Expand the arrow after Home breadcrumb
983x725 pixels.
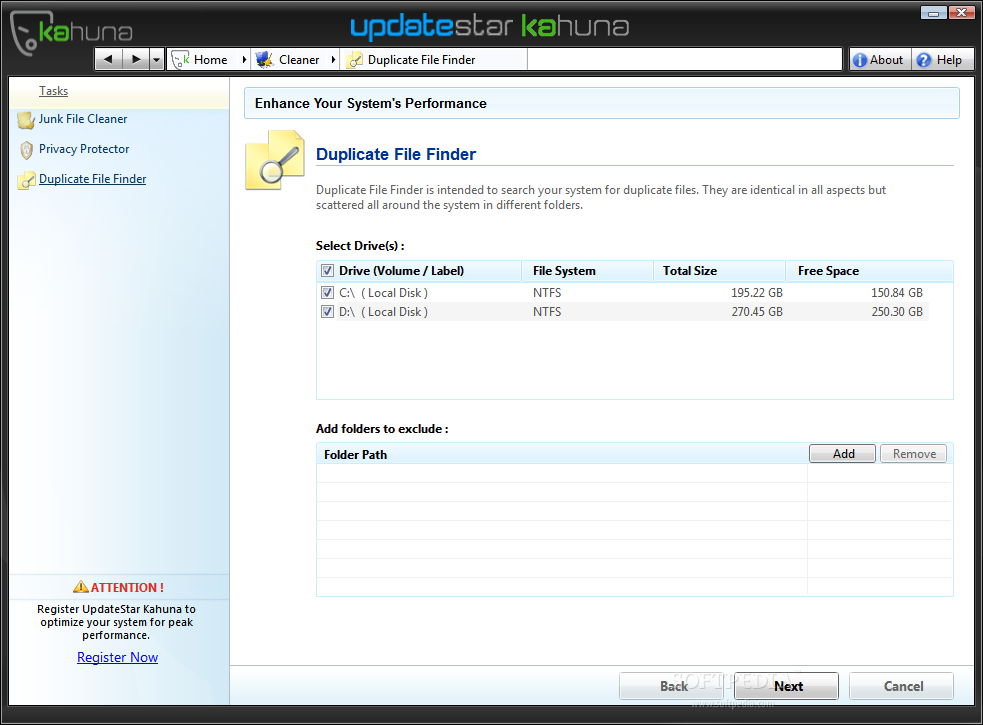244,60
